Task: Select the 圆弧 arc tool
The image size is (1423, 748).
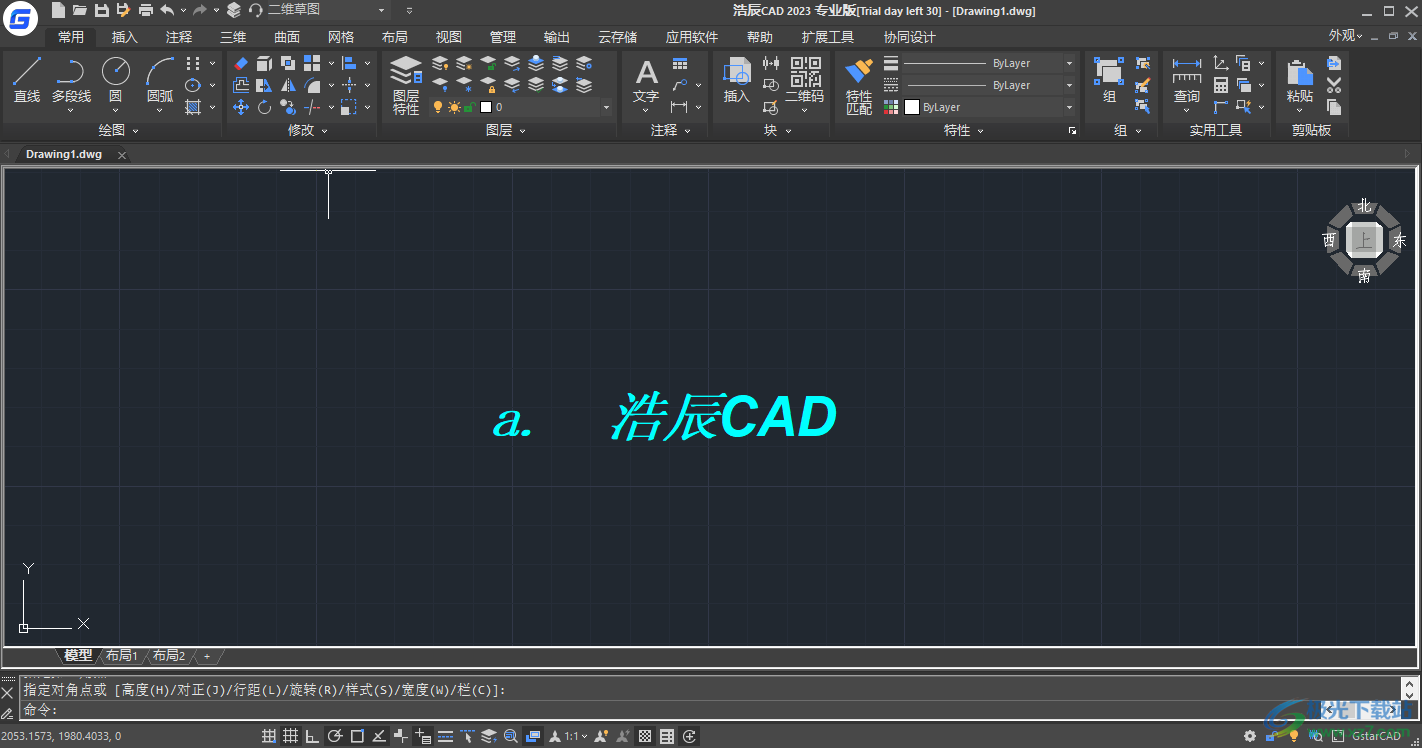Action: 160,79
